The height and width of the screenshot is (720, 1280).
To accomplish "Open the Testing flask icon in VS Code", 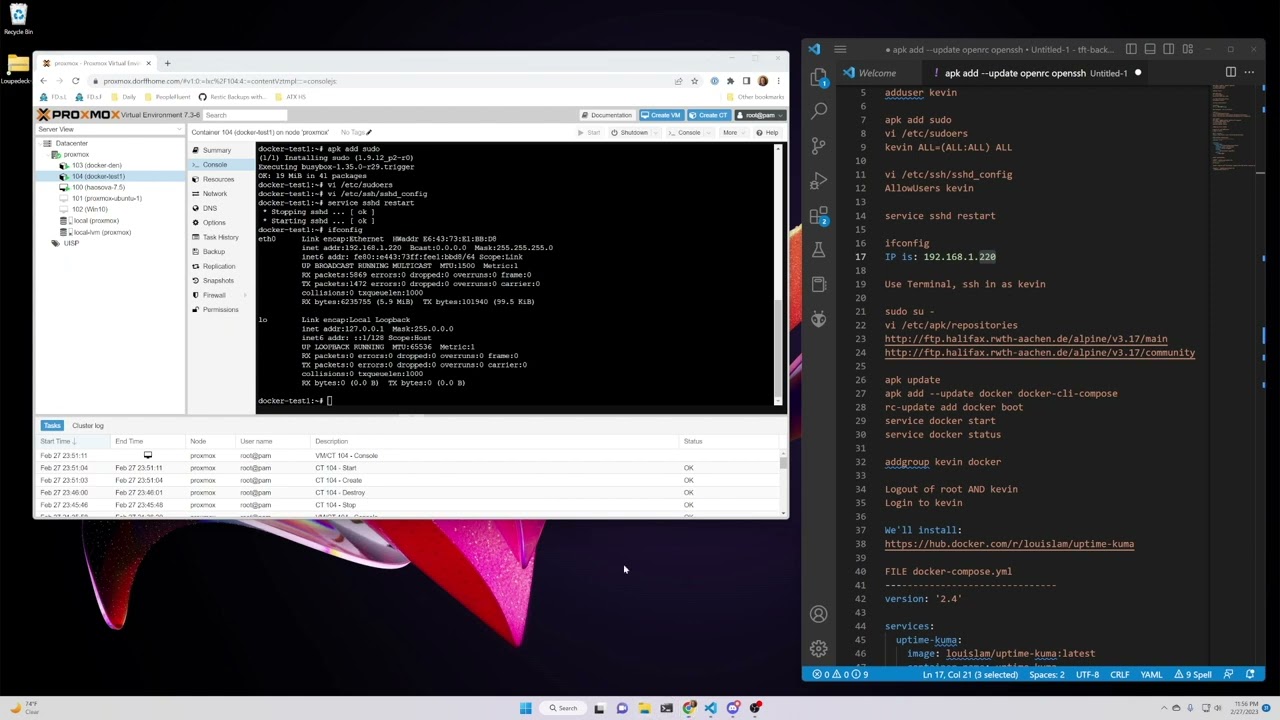I will point(819,250).
